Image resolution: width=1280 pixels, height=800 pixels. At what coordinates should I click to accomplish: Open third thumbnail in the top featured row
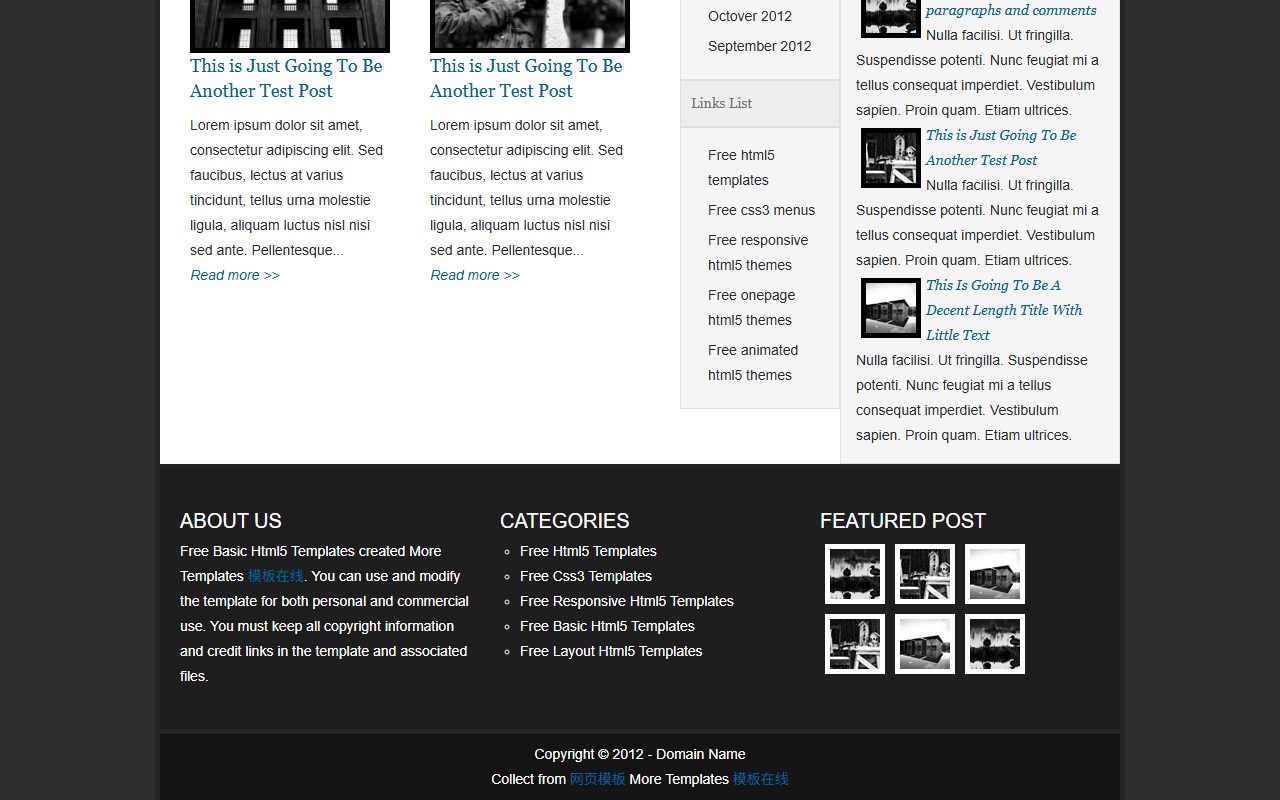tap(995, 574)
